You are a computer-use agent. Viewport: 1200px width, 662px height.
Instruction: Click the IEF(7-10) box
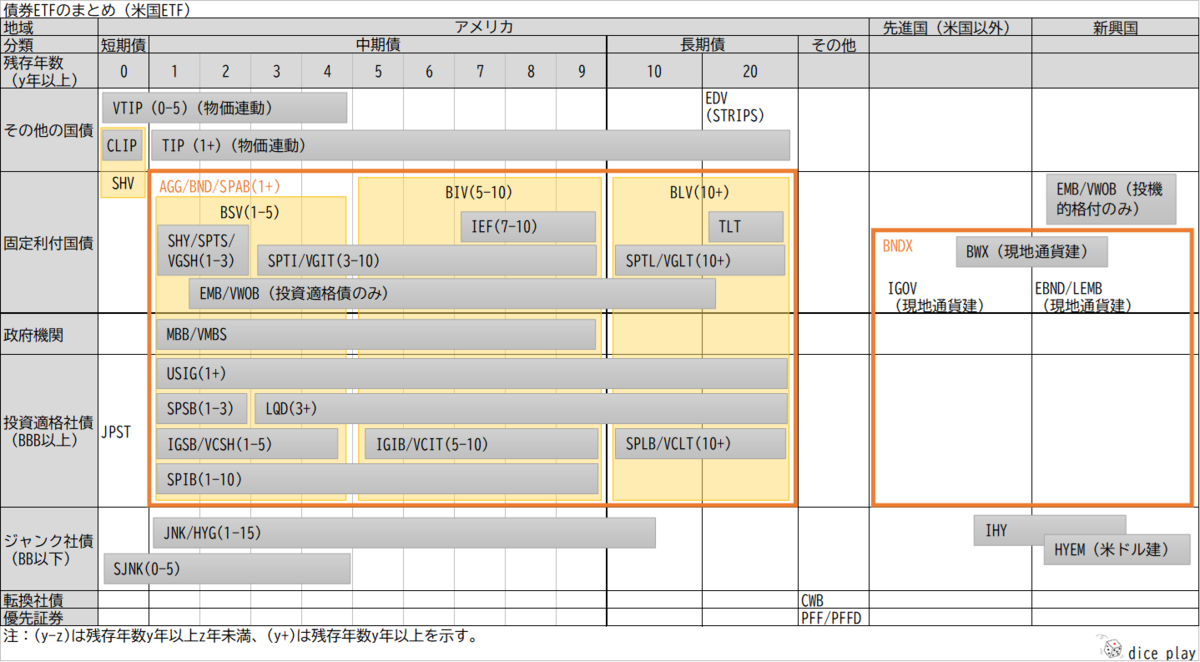(x=528, y=226)
